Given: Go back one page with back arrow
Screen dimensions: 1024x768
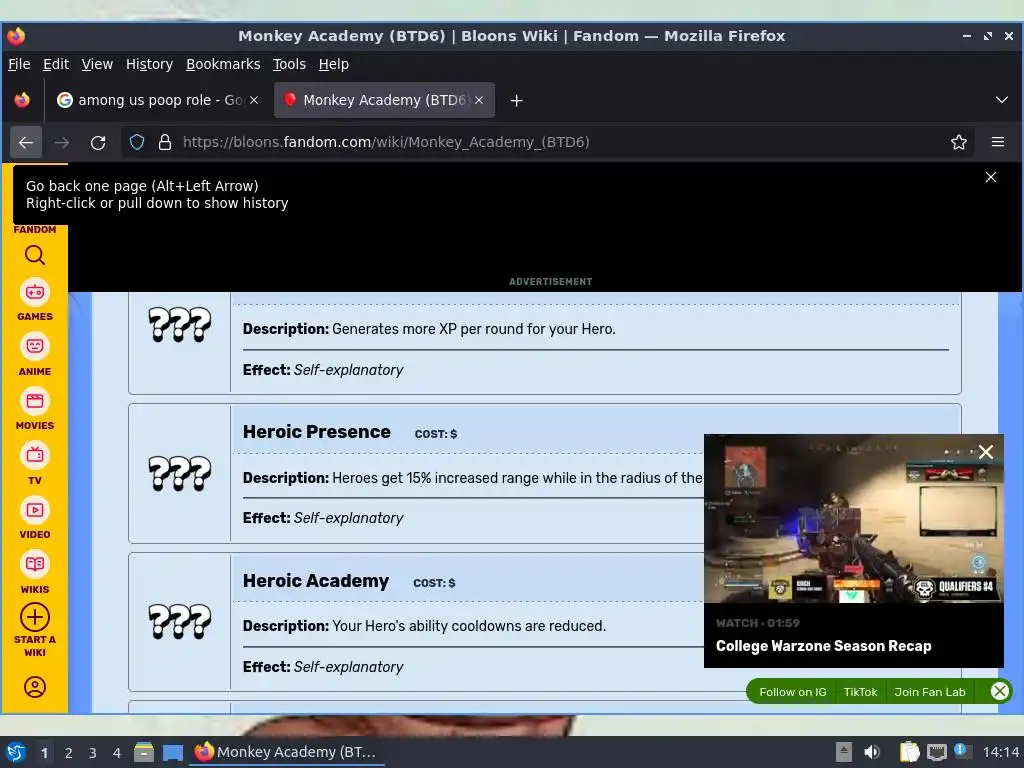Looking at the screenshot, I should [26, 142].
